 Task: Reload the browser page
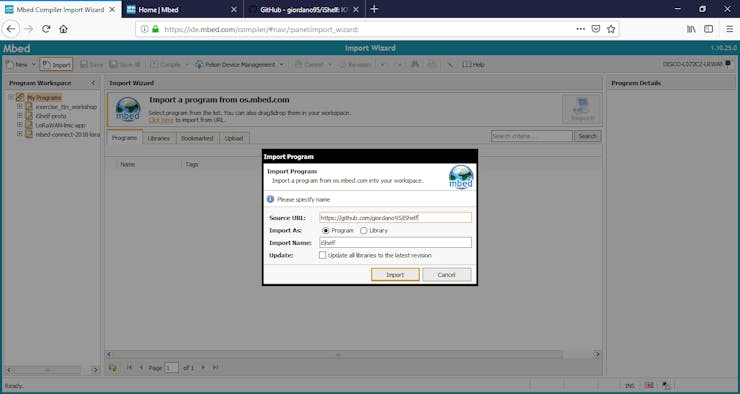pos(46,29)
